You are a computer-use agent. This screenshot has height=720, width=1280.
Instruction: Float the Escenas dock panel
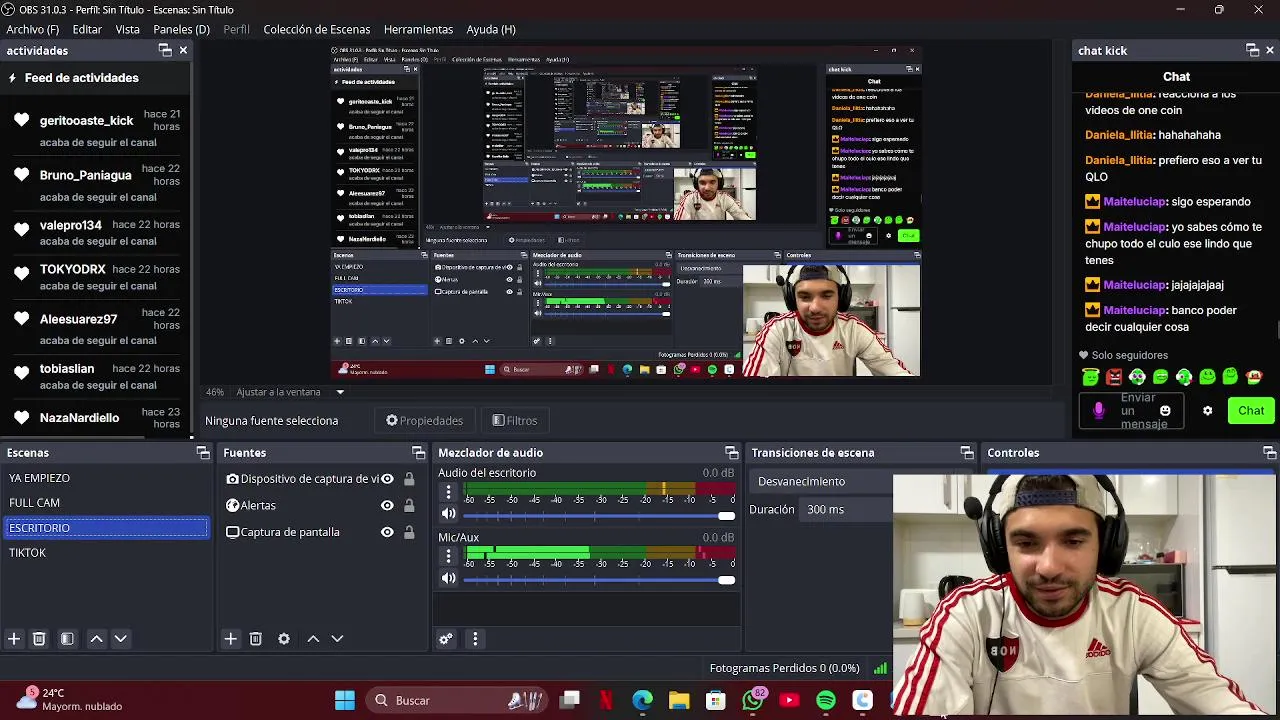click(203, 453)
